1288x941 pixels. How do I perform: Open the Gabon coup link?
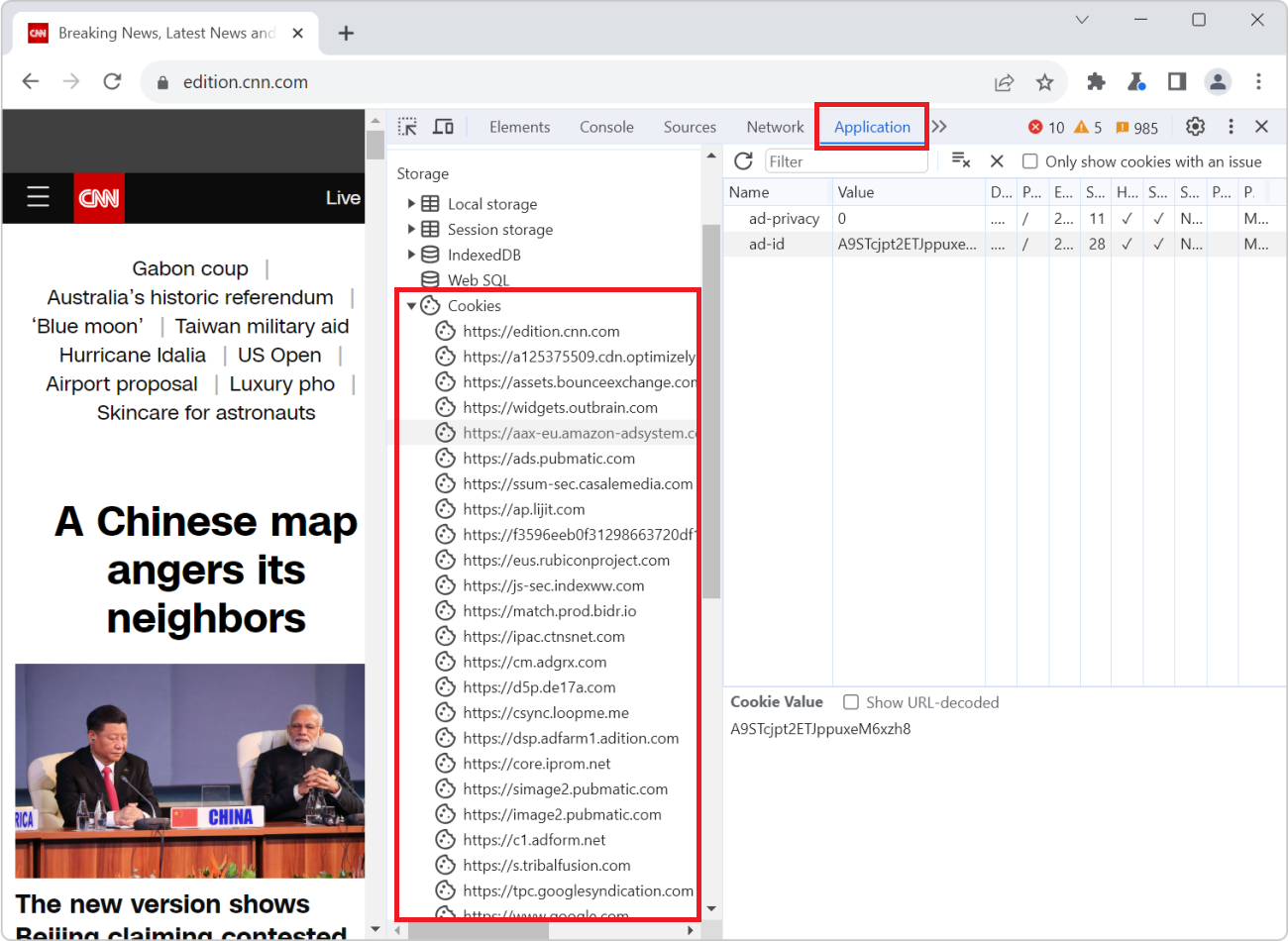[x=190, y=268]
